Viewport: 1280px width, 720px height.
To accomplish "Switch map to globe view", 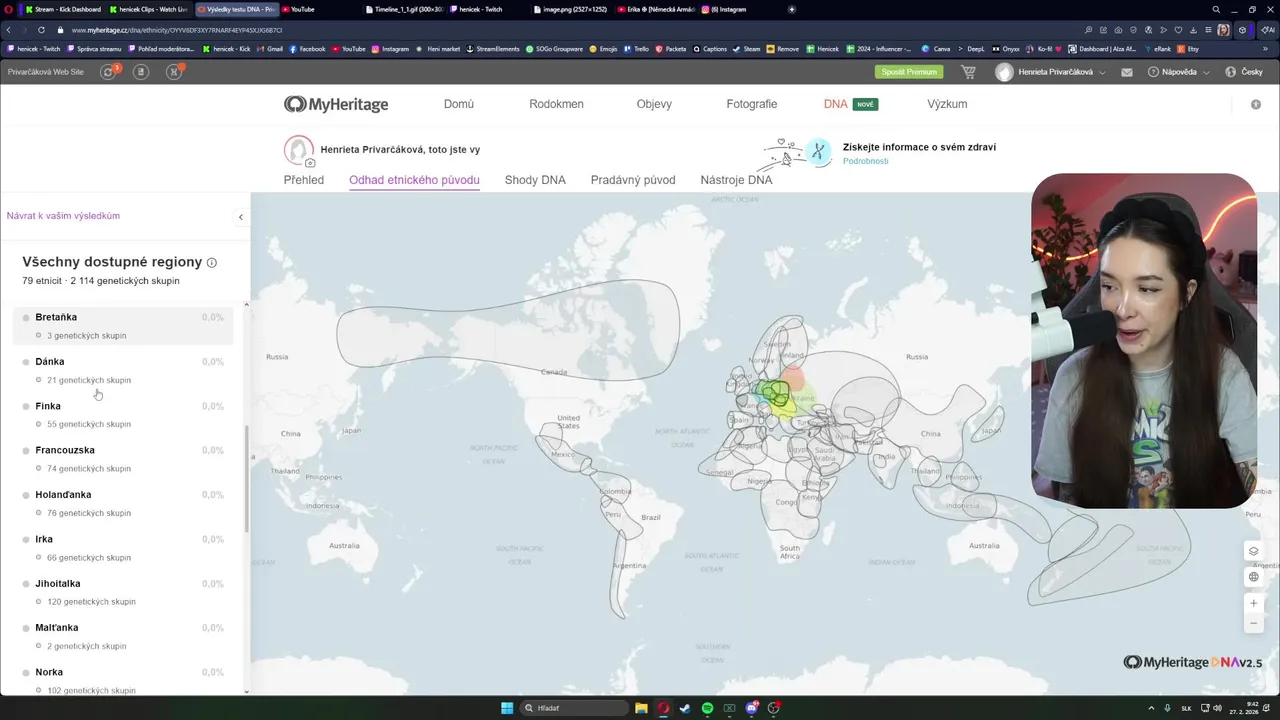I will click(x=1253, y=577).
